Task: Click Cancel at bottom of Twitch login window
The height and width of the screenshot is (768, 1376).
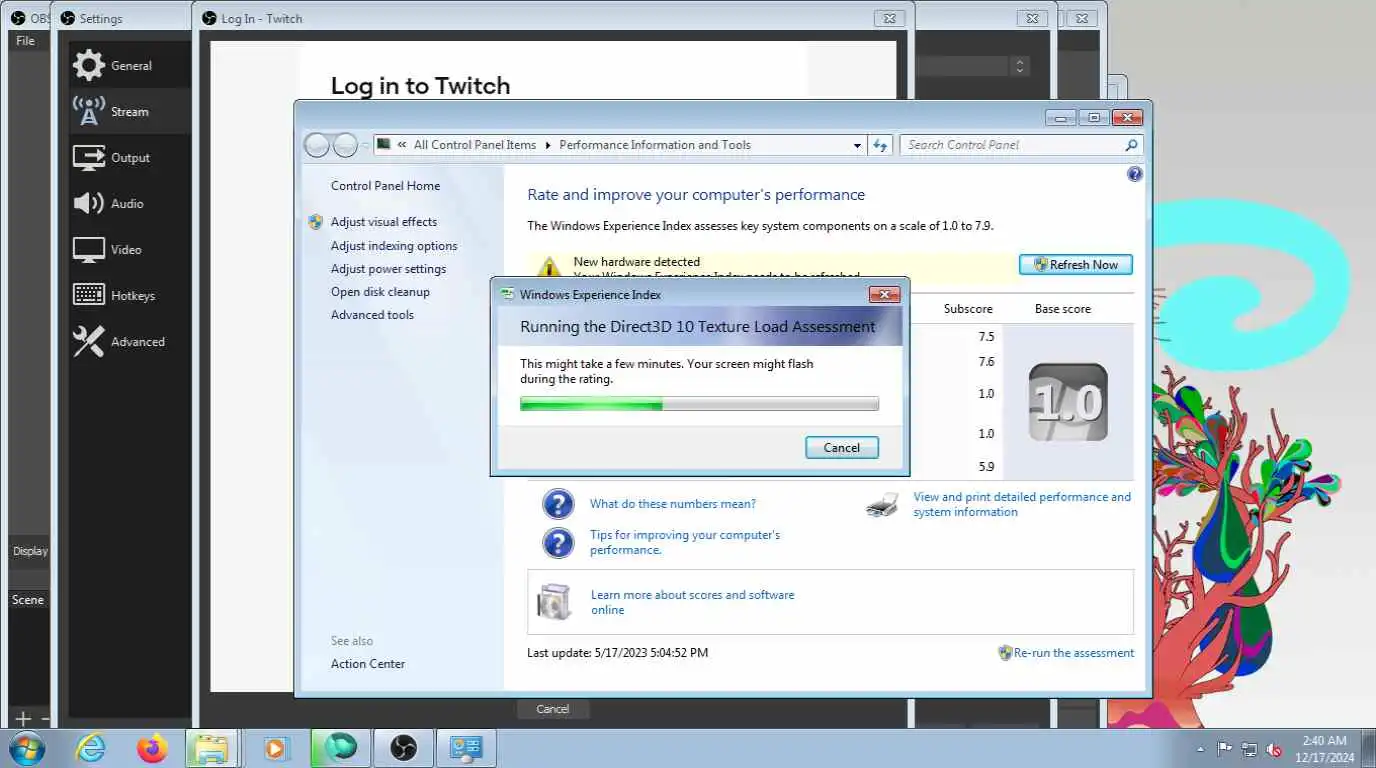Action: click(x=553, y=709)
